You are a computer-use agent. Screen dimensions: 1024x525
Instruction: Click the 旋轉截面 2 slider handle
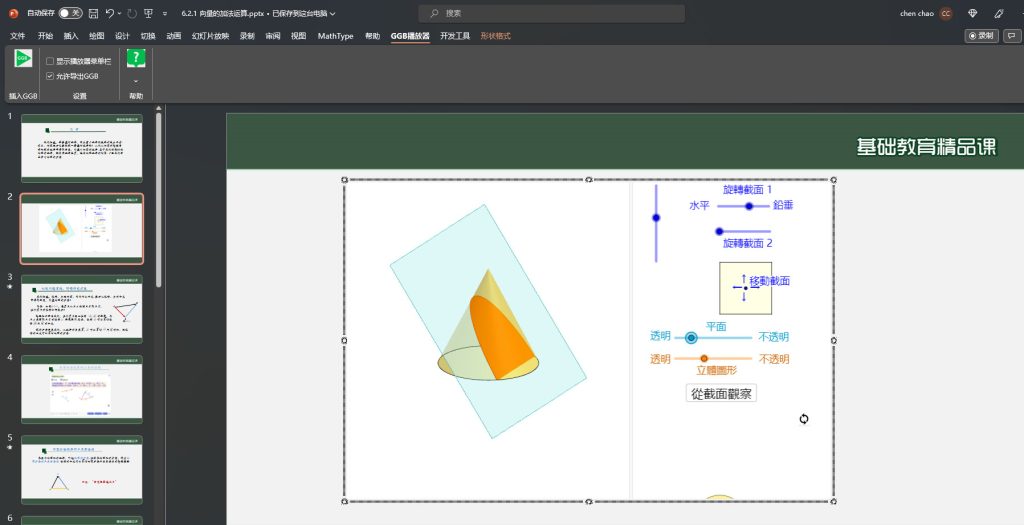point(719,231)
